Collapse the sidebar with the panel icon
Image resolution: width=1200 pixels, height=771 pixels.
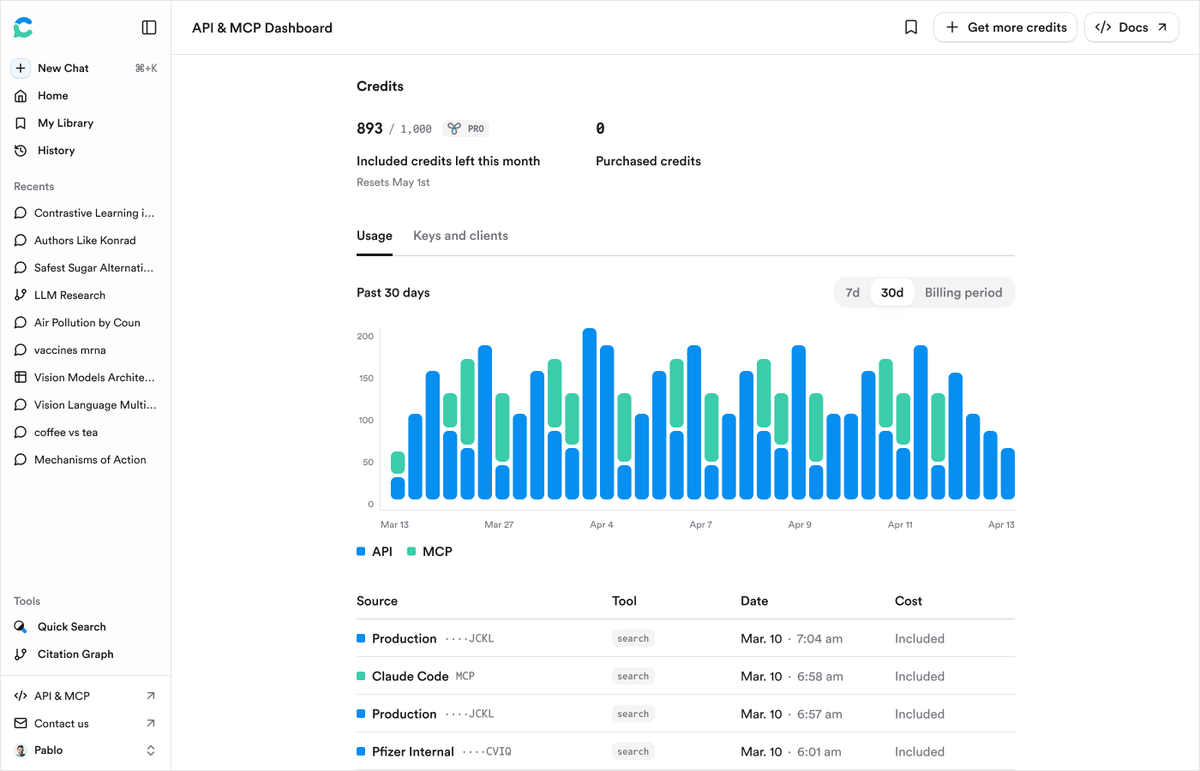(149, 28)
